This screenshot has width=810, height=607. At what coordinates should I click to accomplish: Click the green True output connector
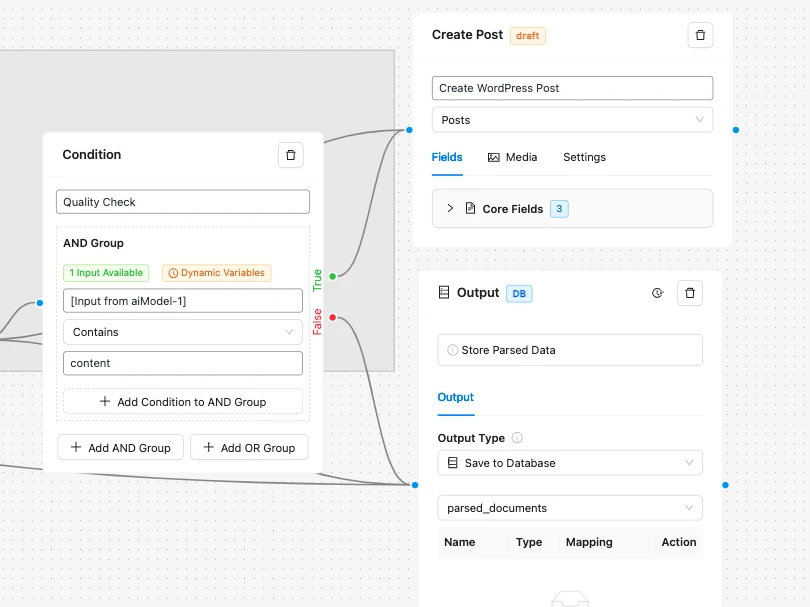click(x=332, y=275)
